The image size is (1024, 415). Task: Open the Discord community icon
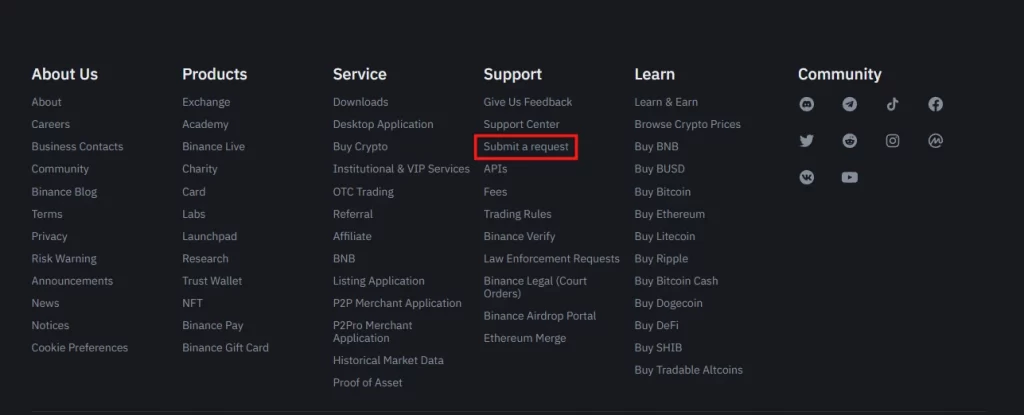point(807,104)
